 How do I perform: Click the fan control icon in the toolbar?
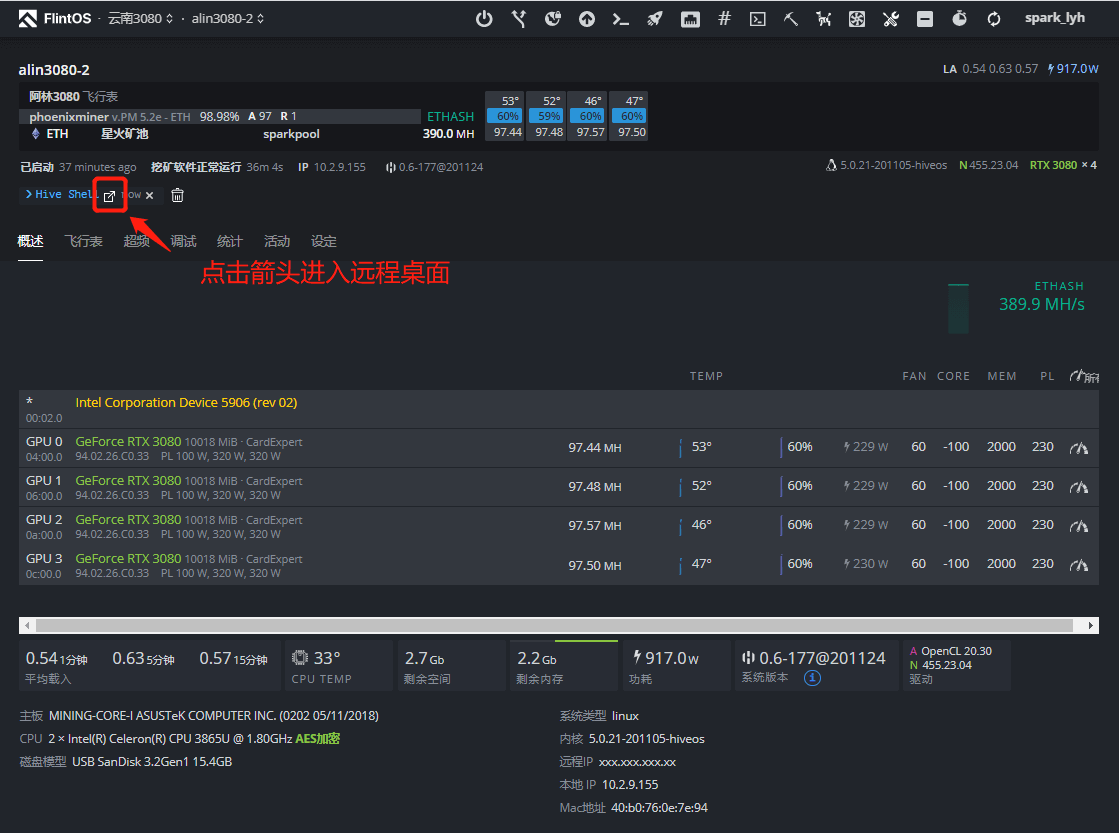[x=857, y=18]
